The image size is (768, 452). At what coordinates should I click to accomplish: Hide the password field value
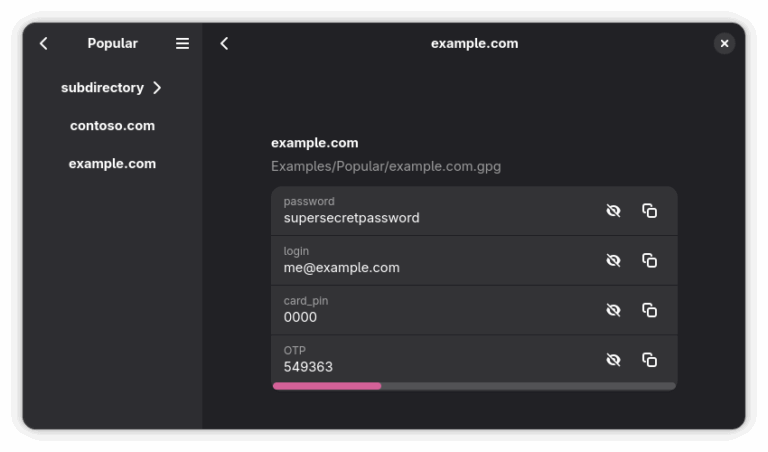pyautogui.click(x=613, y=211)
